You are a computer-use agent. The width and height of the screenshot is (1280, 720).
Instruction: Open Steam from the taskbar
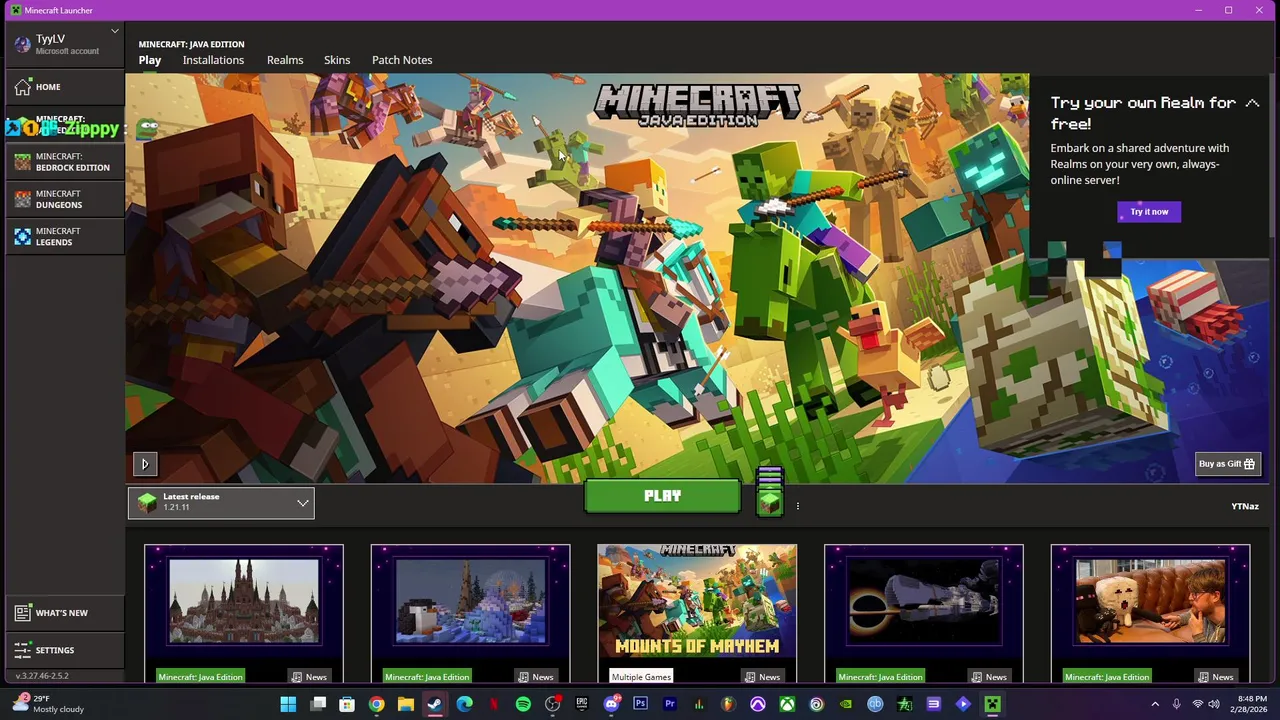pyautogui.click(x=435, y=704)
